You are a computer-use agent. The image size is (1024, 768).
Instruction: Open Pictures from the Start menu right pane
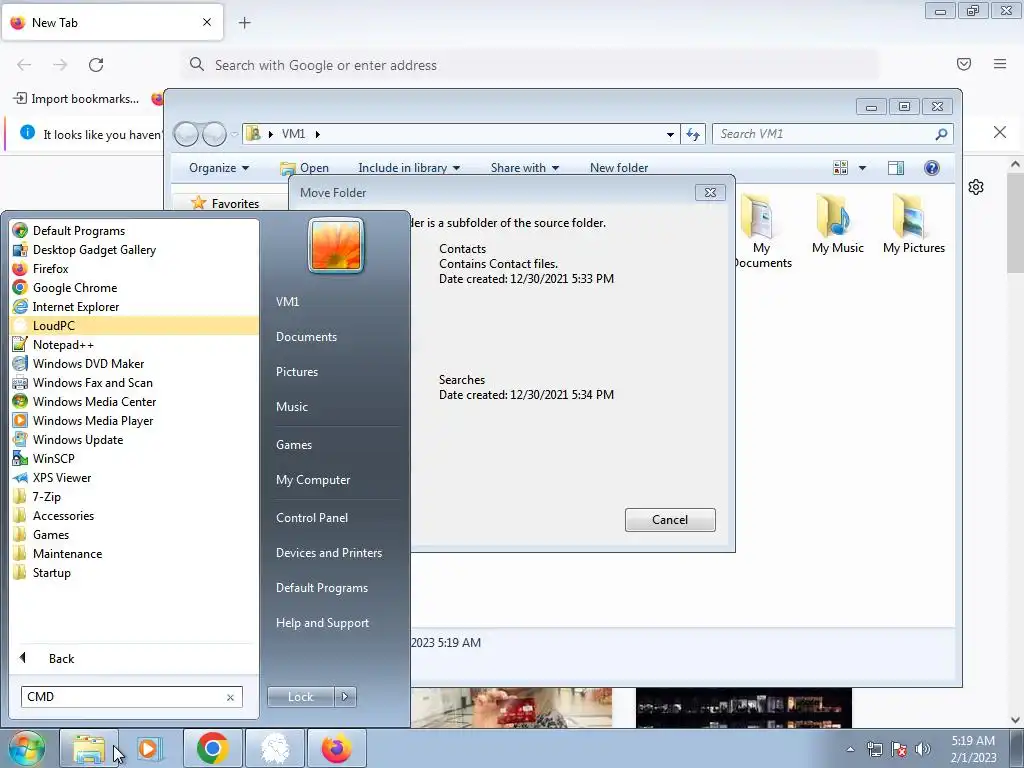(296, 372)
